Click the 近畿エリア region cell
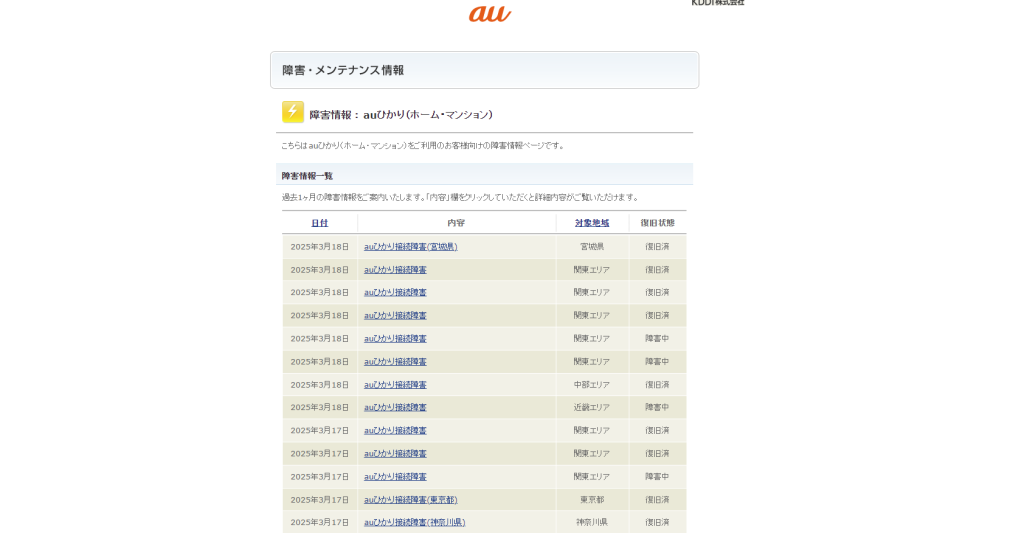 click(x=592, y=408)
